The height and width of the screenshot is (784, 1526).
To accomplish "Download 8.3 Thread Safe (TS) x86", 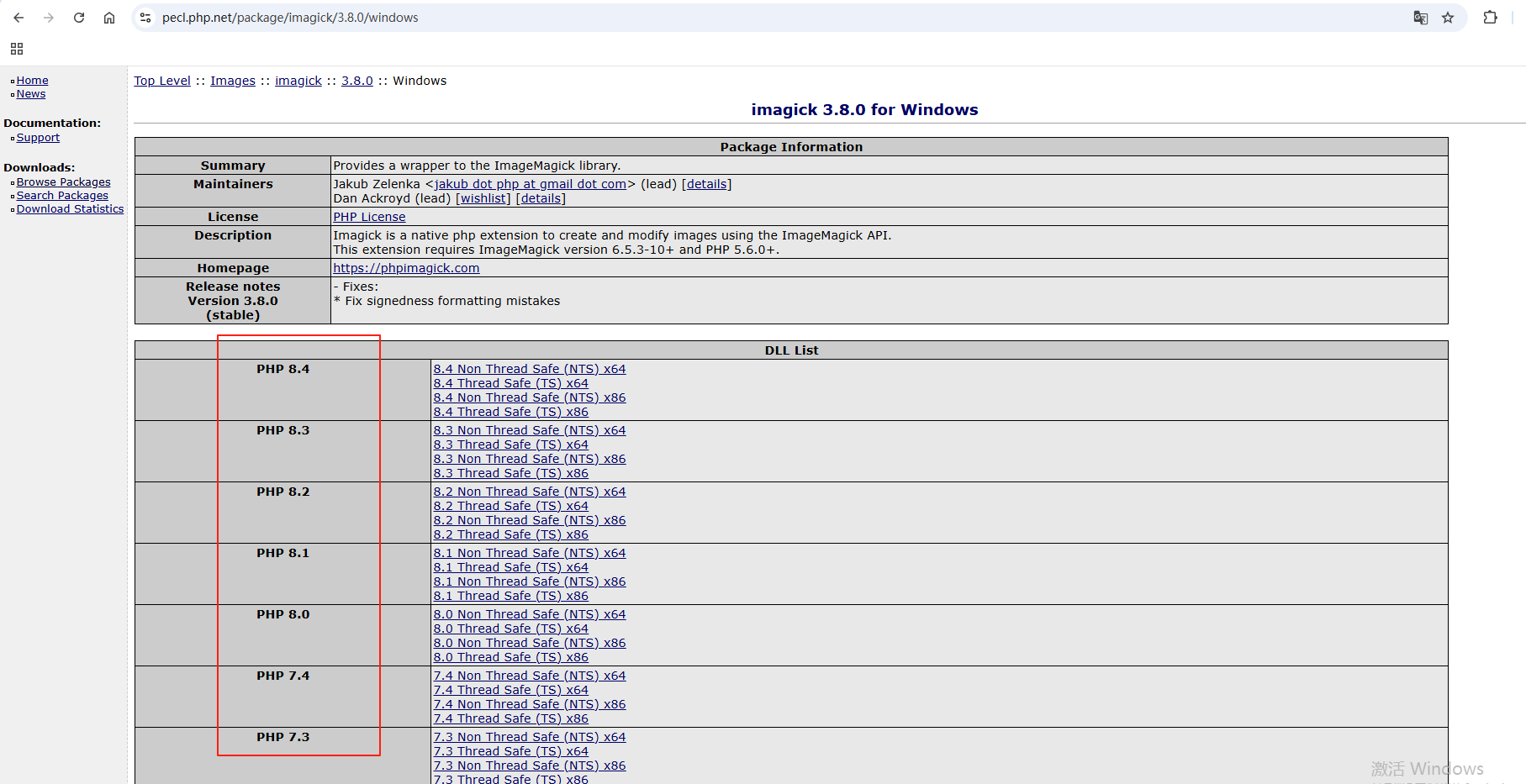I will pyautogui.click(x=511, y=473).
